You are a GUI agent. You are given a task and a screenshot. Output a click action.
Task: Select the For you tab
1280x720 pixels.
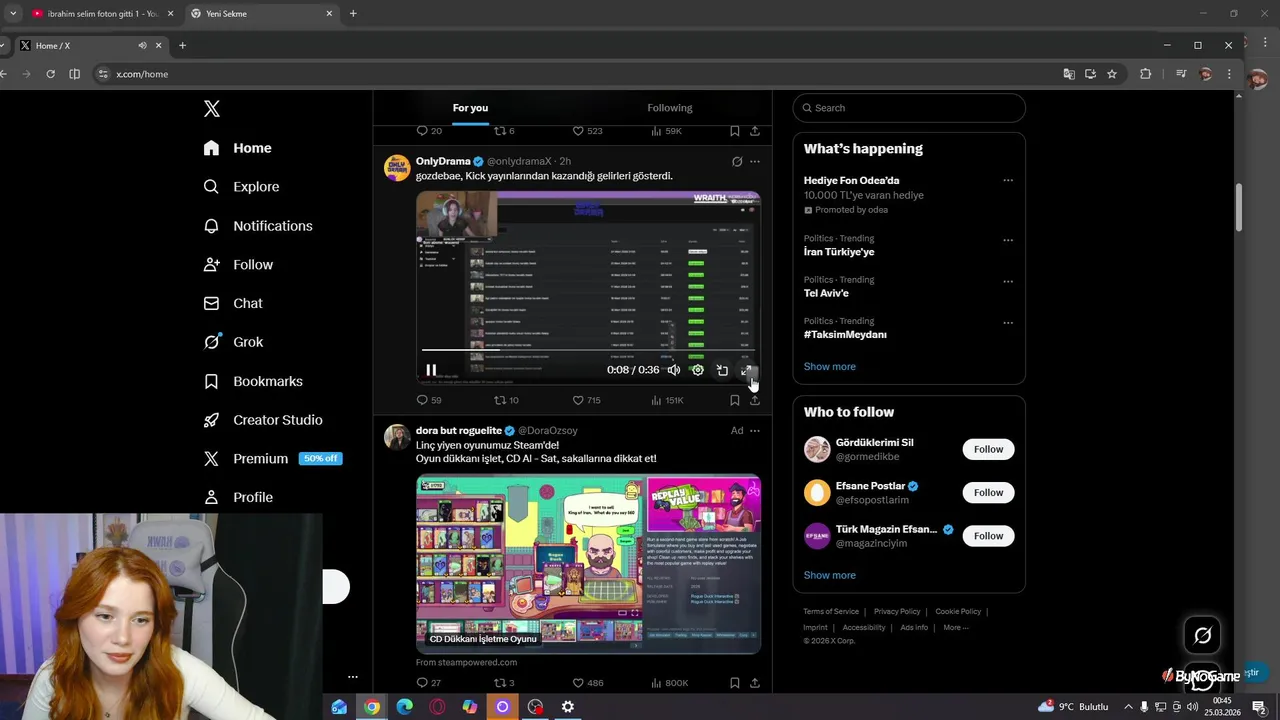(470, 108)
